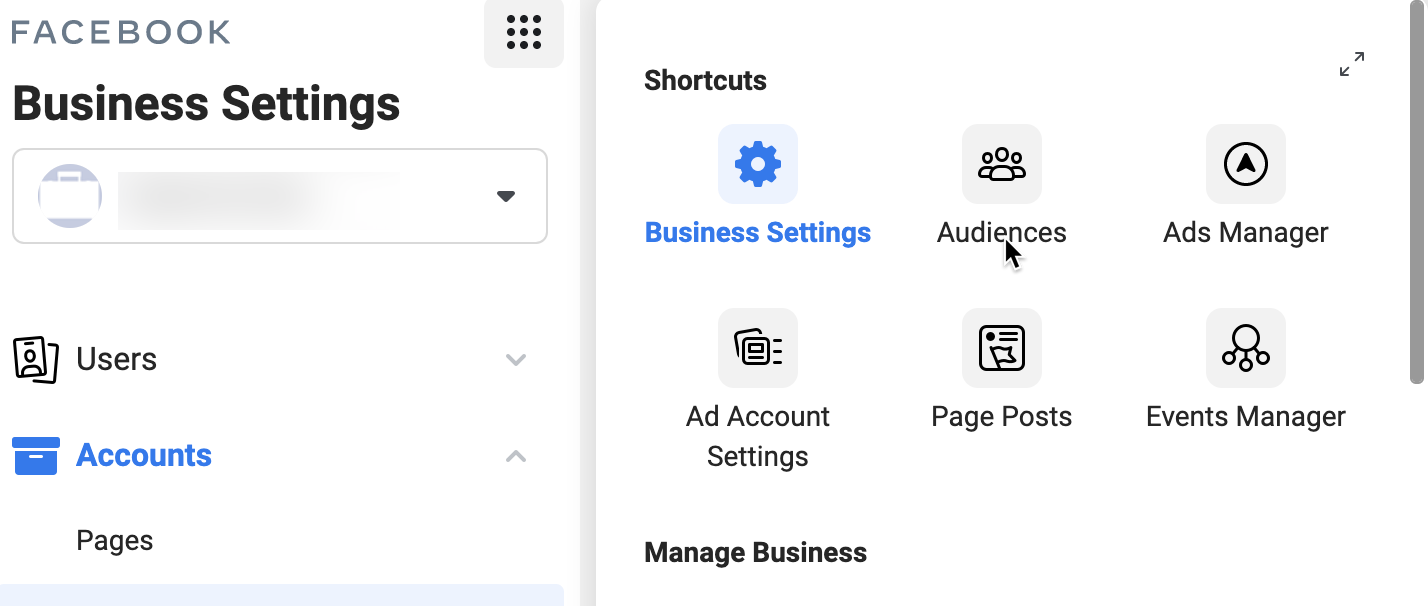Viewport: 1428px width, 606px height.
Task: Expand the shortcuts panel with arrows icon
Action: point(1352,65)
